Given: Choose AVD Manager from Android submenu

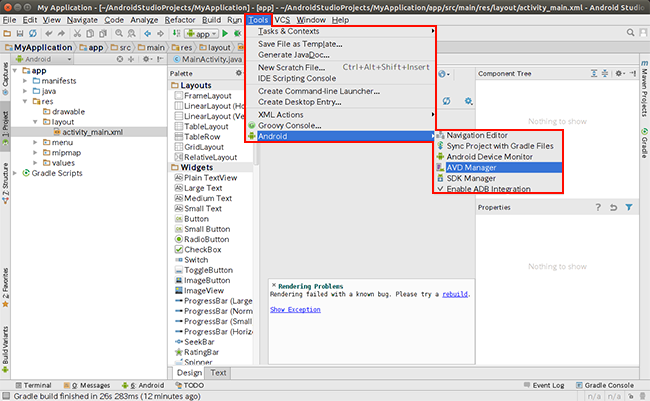Looking at the screenshot, I should 498,168.
